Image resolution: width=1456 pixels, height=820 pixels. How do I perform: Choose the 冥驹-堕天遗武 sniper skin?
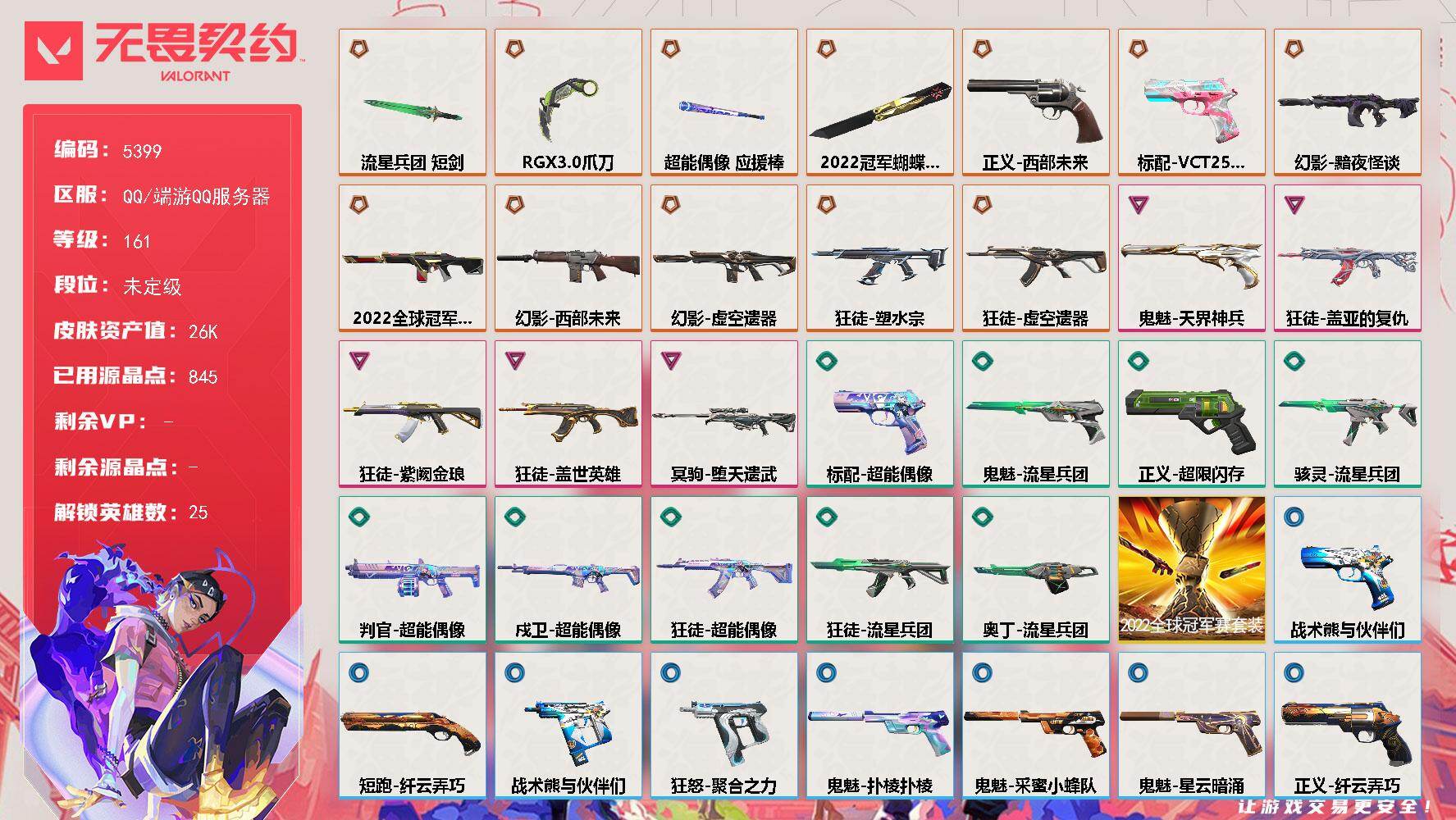coord(724,414)
